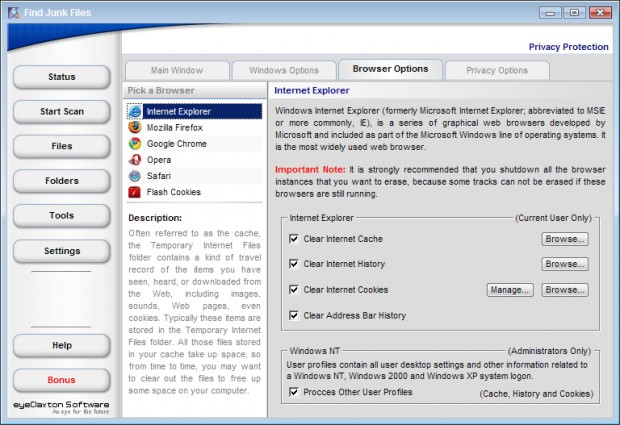The height and width of the screenshot is (425, 620).
Task: Browse for the Internet History location
Action: point(565,264)
